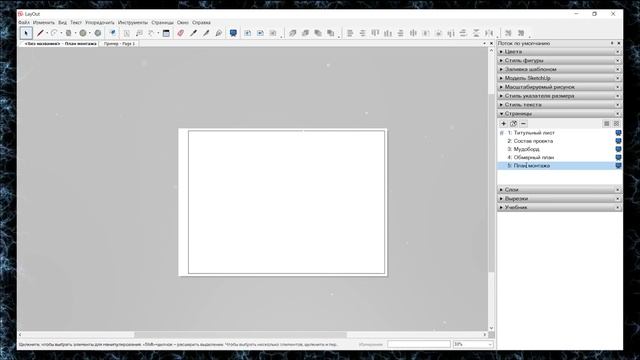Start presentation with the blue screen icon

pos(233,33)
